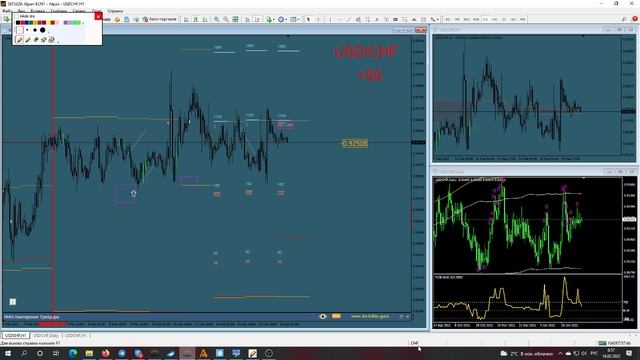The width and height of the screenshot is (640, 360).
Task: Switch timeframe to MN
Action: click(522, 19)
